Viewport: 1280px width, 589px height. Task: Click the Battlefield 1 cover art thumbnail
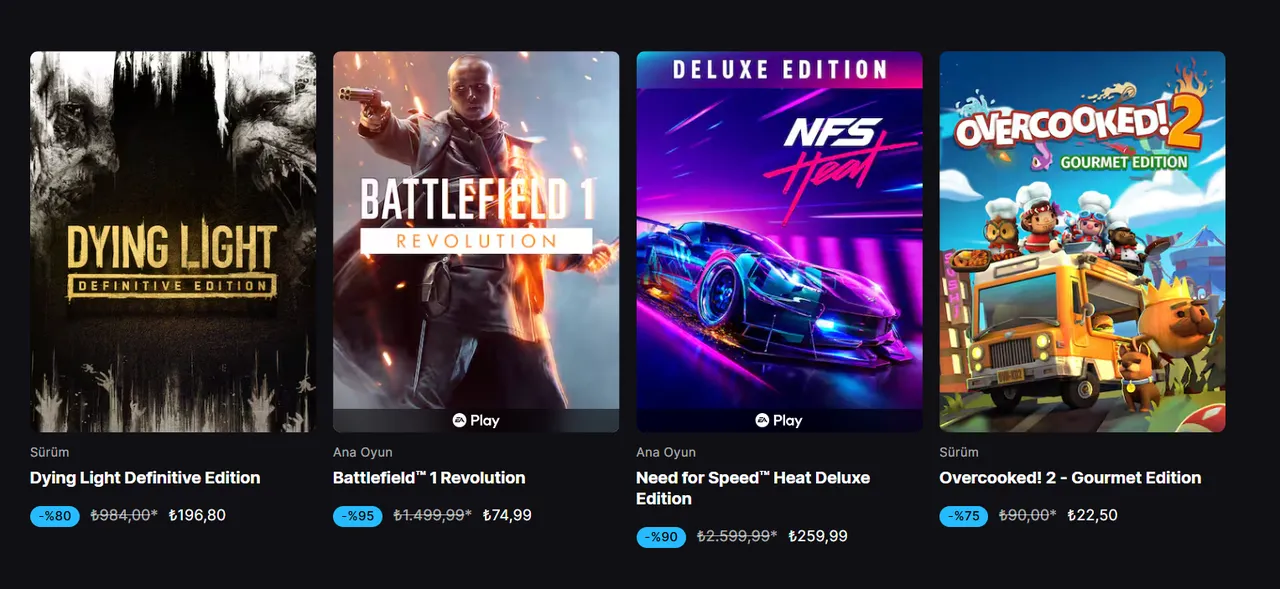tap(477, 243)
